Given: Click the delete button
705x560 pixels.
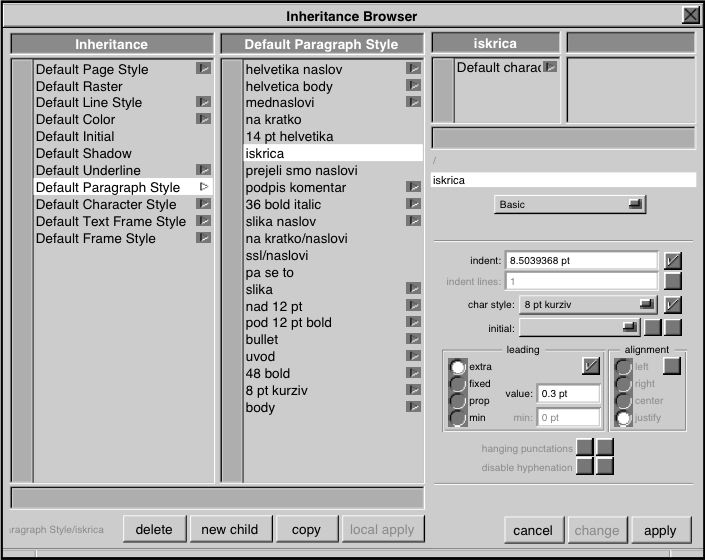Looking at the screenshot, I should (x=154, y=529).
